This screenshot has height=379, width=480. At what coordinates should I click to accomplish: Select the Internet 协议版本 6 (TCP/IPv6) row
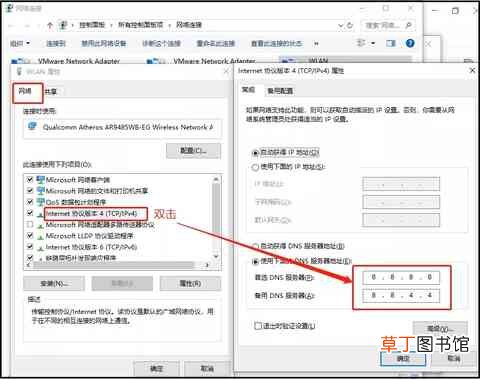click(91, 247)
